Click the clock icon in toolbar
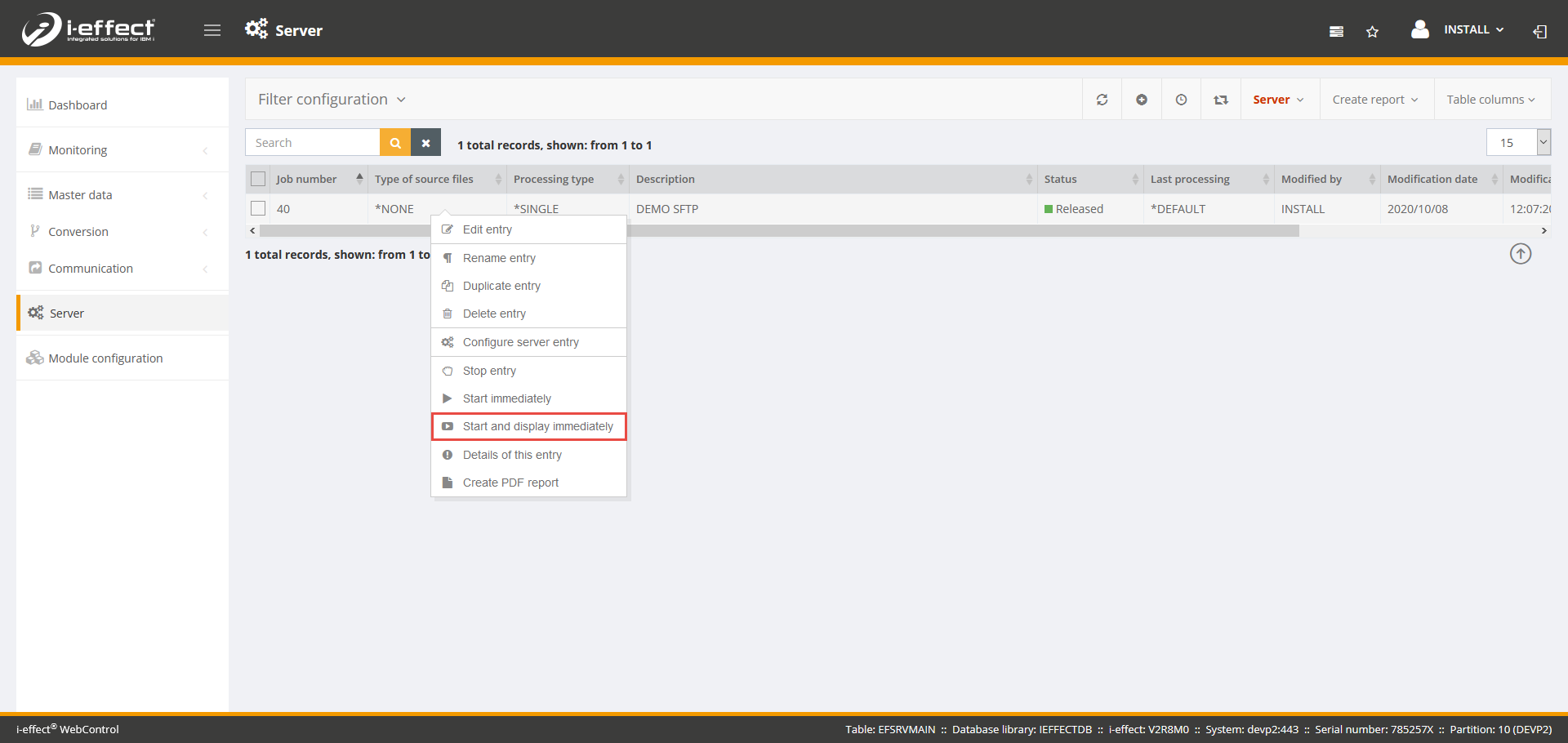Screen dimensions: 1568x743 (x=1181, y=100)
